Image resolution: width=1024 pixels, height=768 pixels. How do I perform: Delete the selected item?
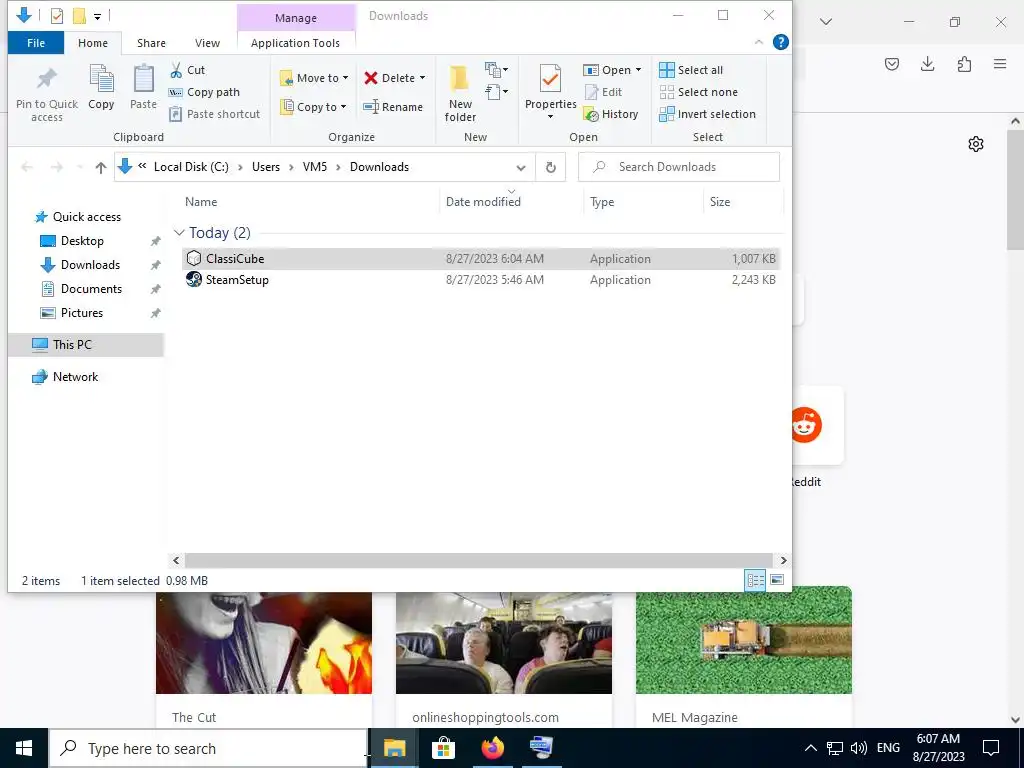pyautogui.click(x=389, y=78)
